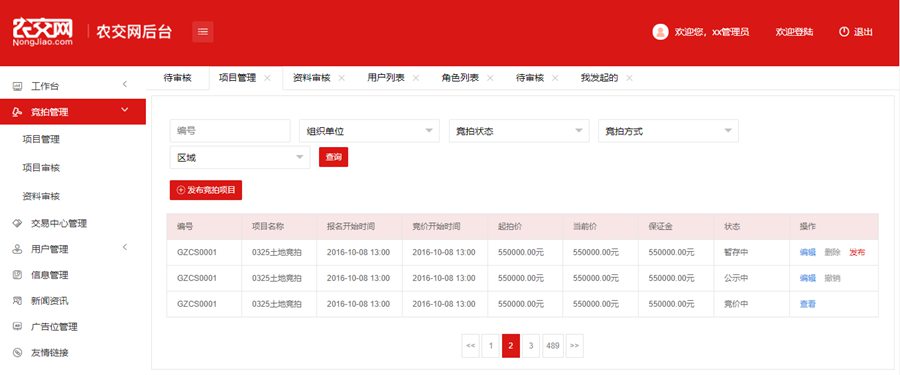Close the 资料审核 tab
Screen dimensions: 900x375
pyautogui.click(x=342, y=78)
